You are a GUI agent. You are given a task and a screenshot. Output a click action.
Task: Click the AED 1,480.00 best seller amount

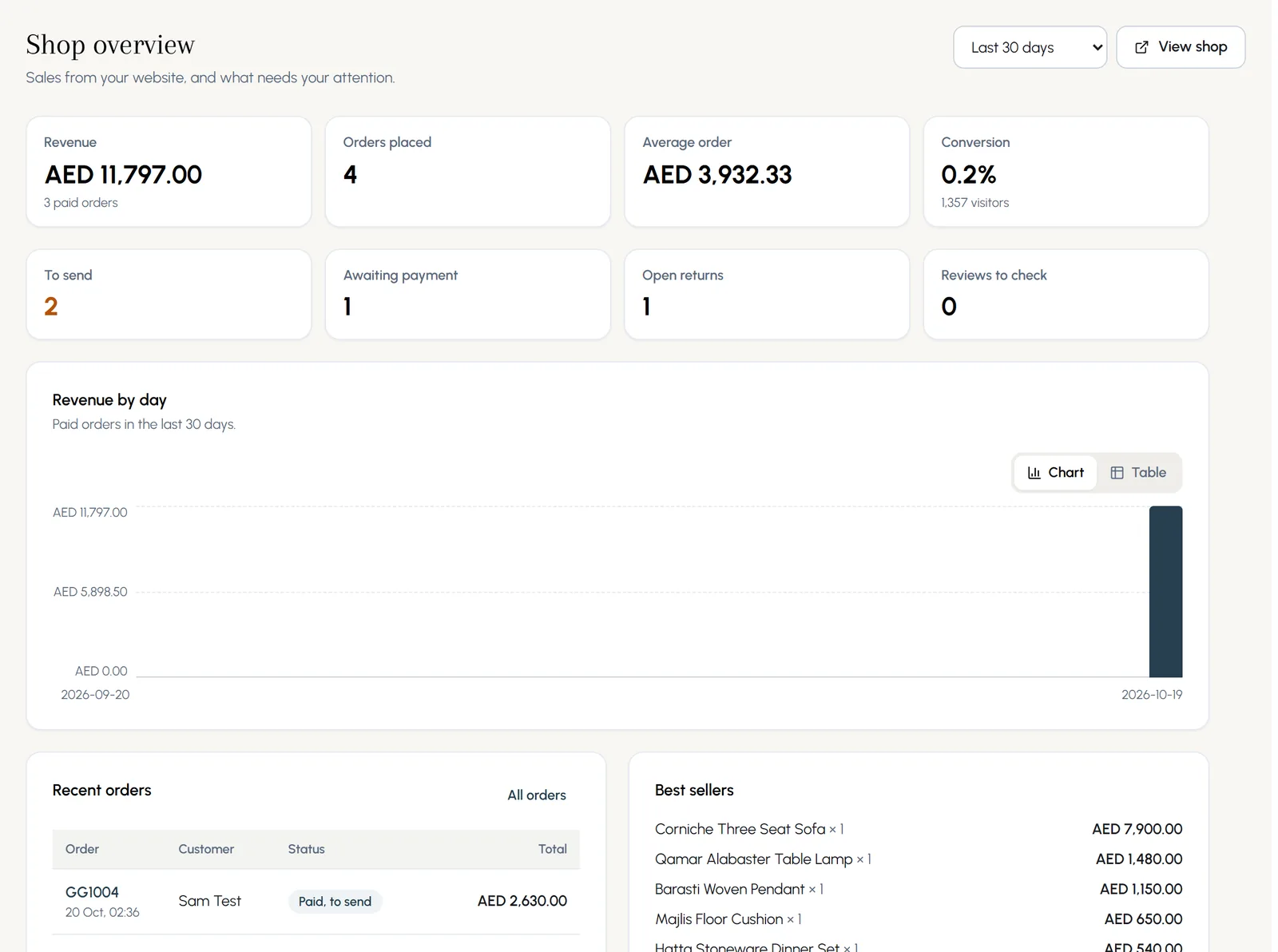pos(1139,859)
